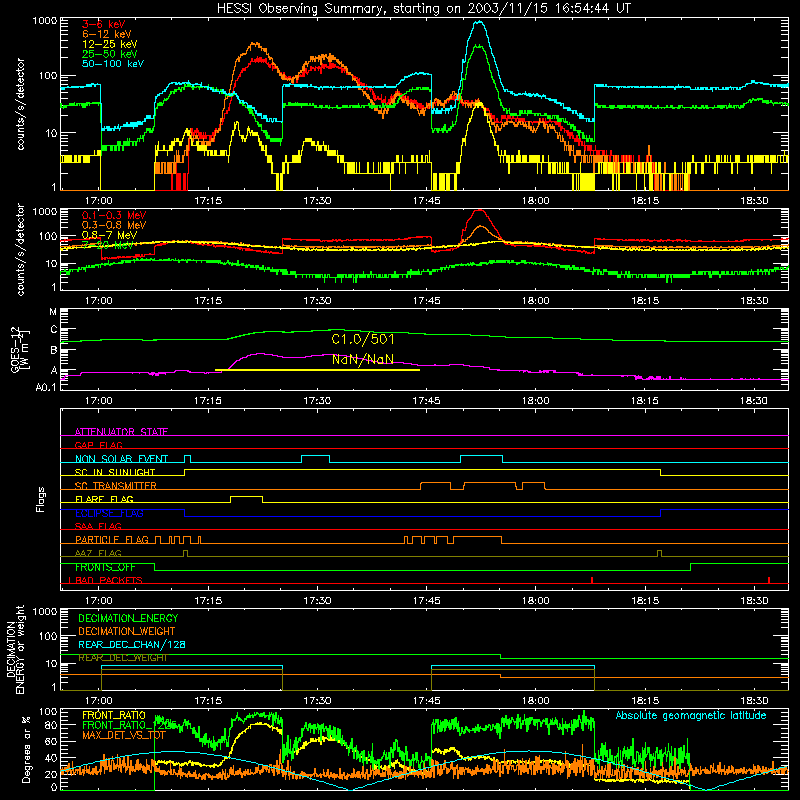Select the orange 6-12 keV legend label
800x800 pixels.
point(106,34)
